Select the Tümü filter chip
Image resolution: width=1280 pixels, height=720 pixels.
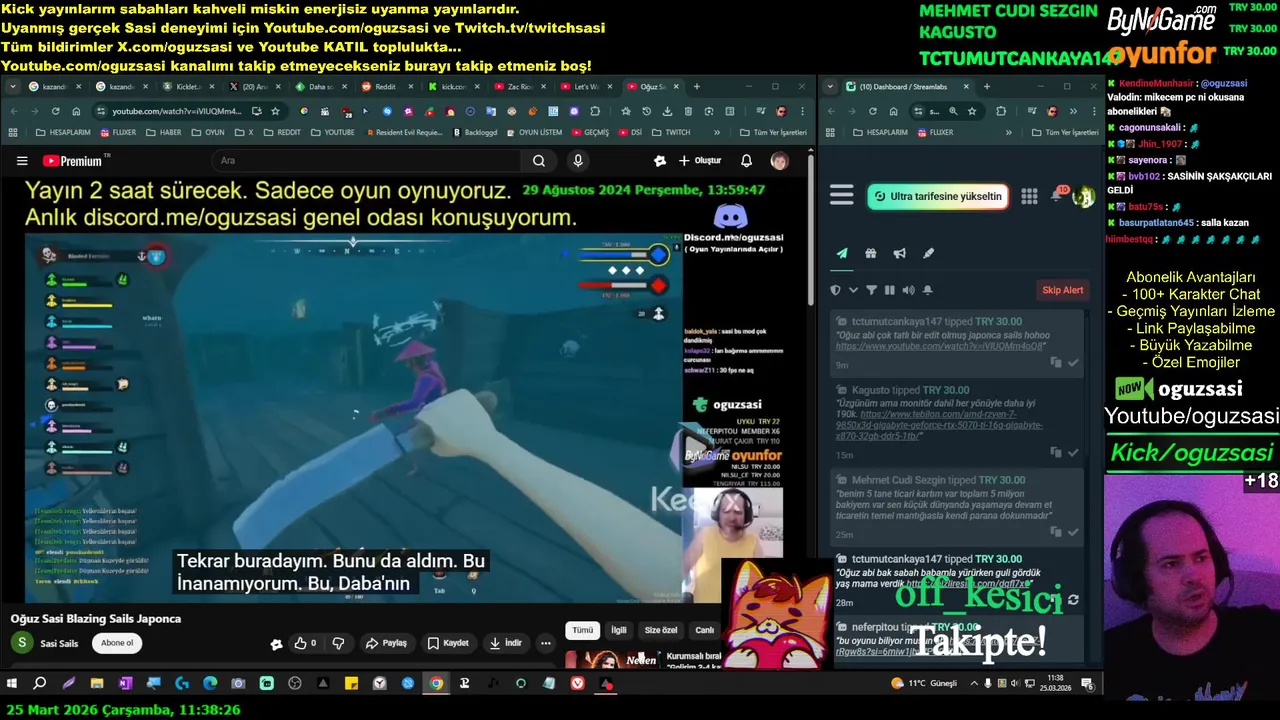point(583,630)
